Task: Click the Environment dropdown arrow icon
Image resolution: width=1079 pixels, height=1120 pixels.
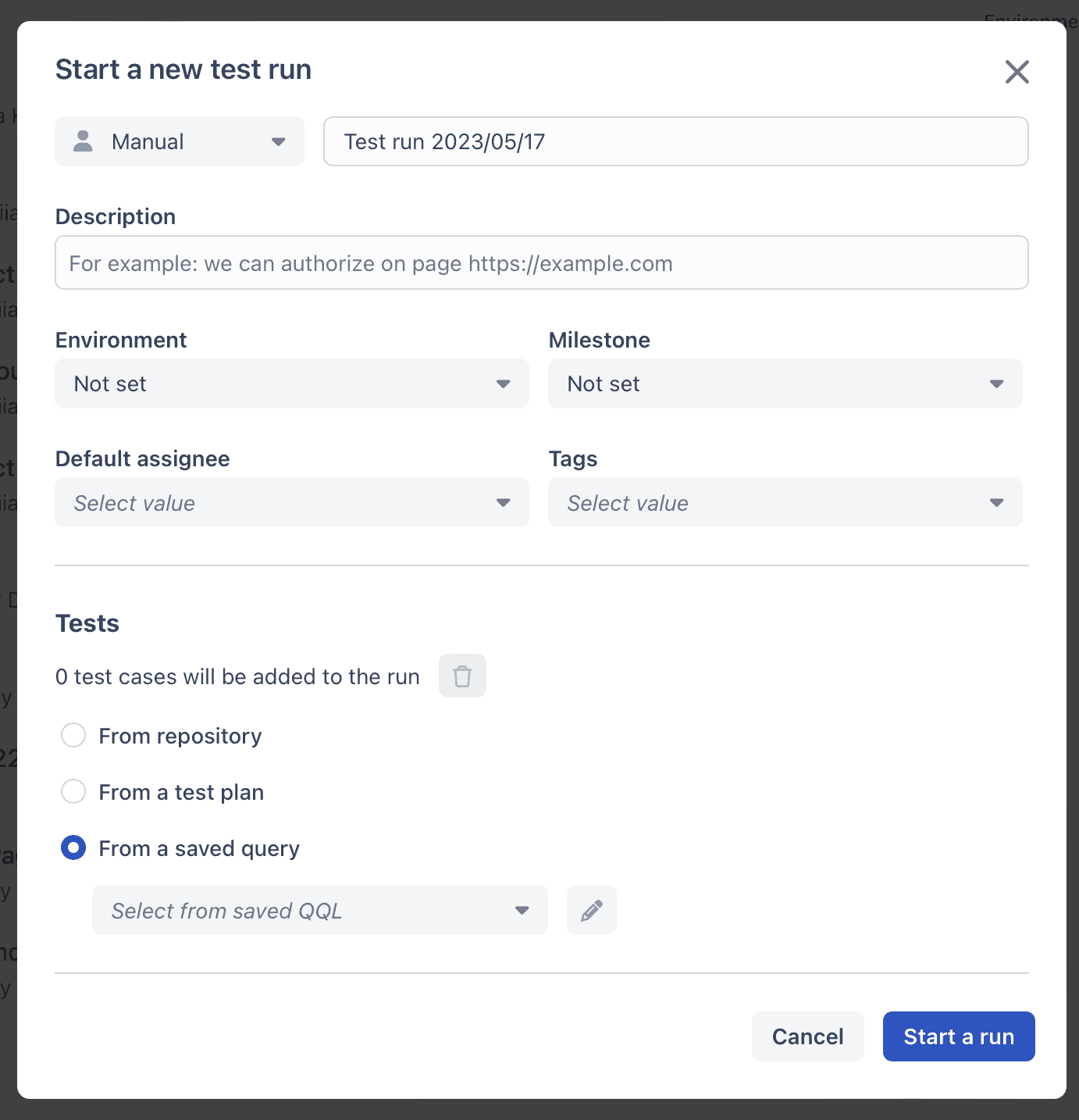Action: (x=504, y=383)
